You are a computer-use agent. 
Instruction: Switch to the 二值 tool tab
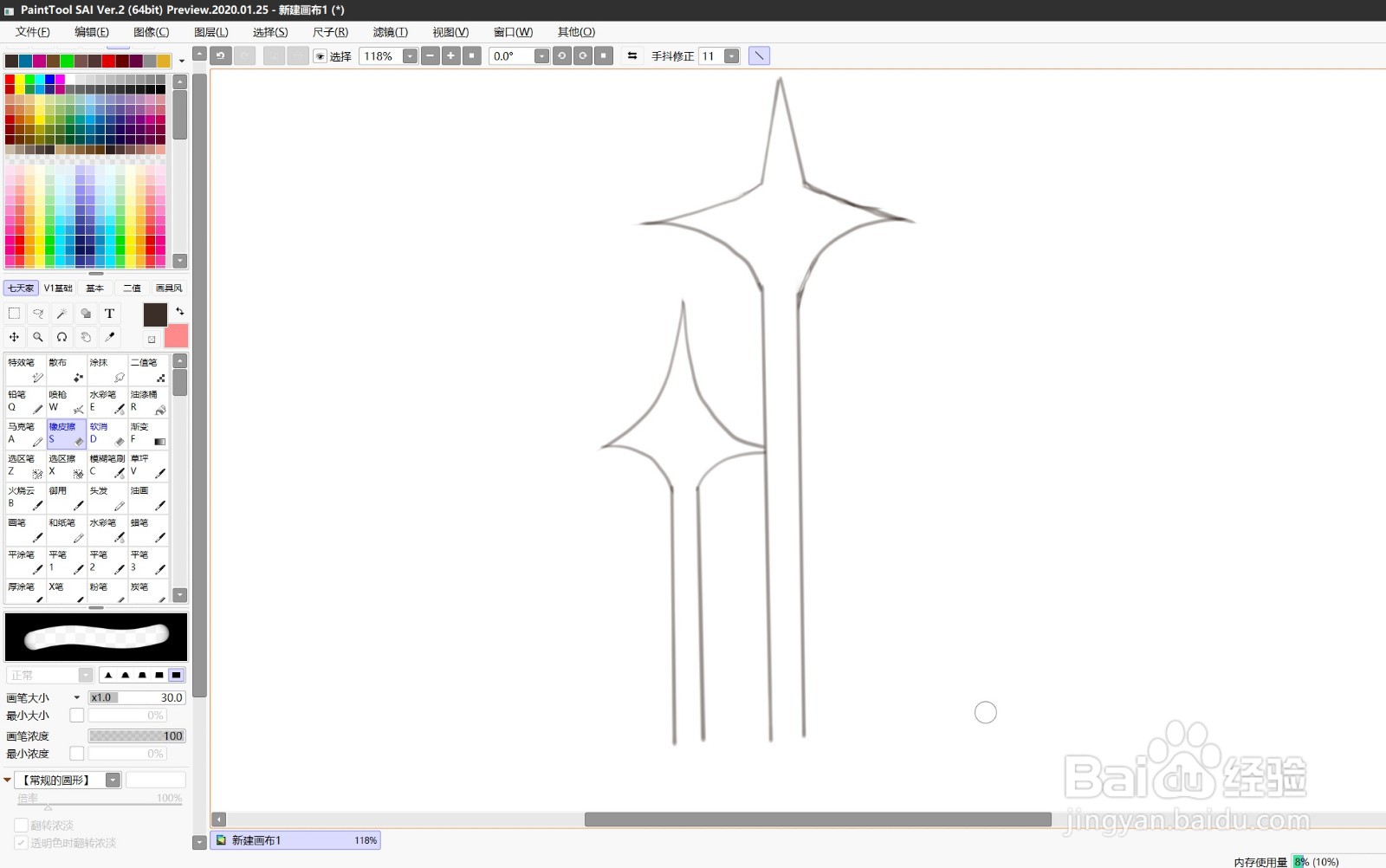click(132, 288)
